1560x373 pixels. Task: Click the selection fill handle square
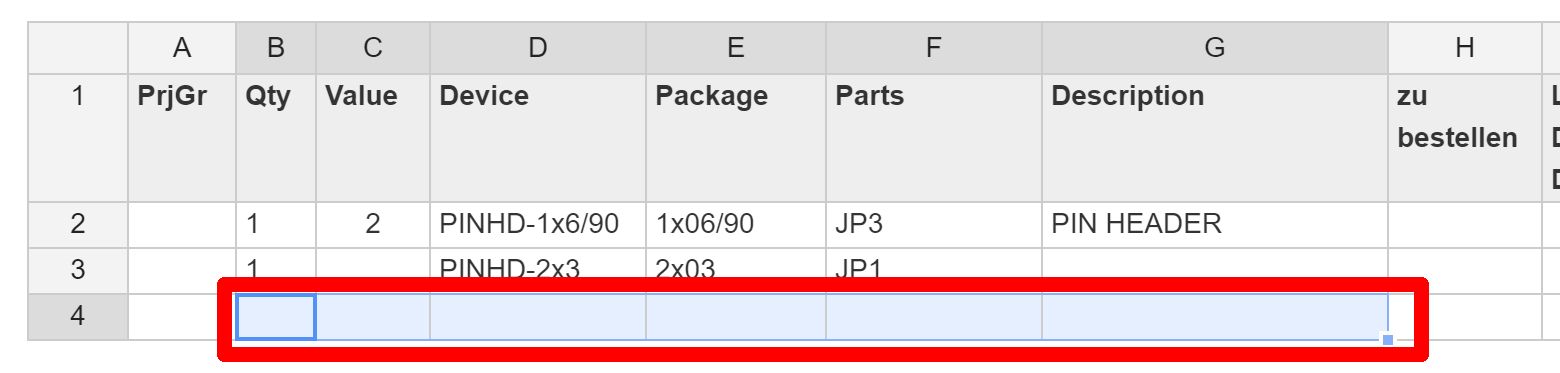click(x=1388, y=340)
